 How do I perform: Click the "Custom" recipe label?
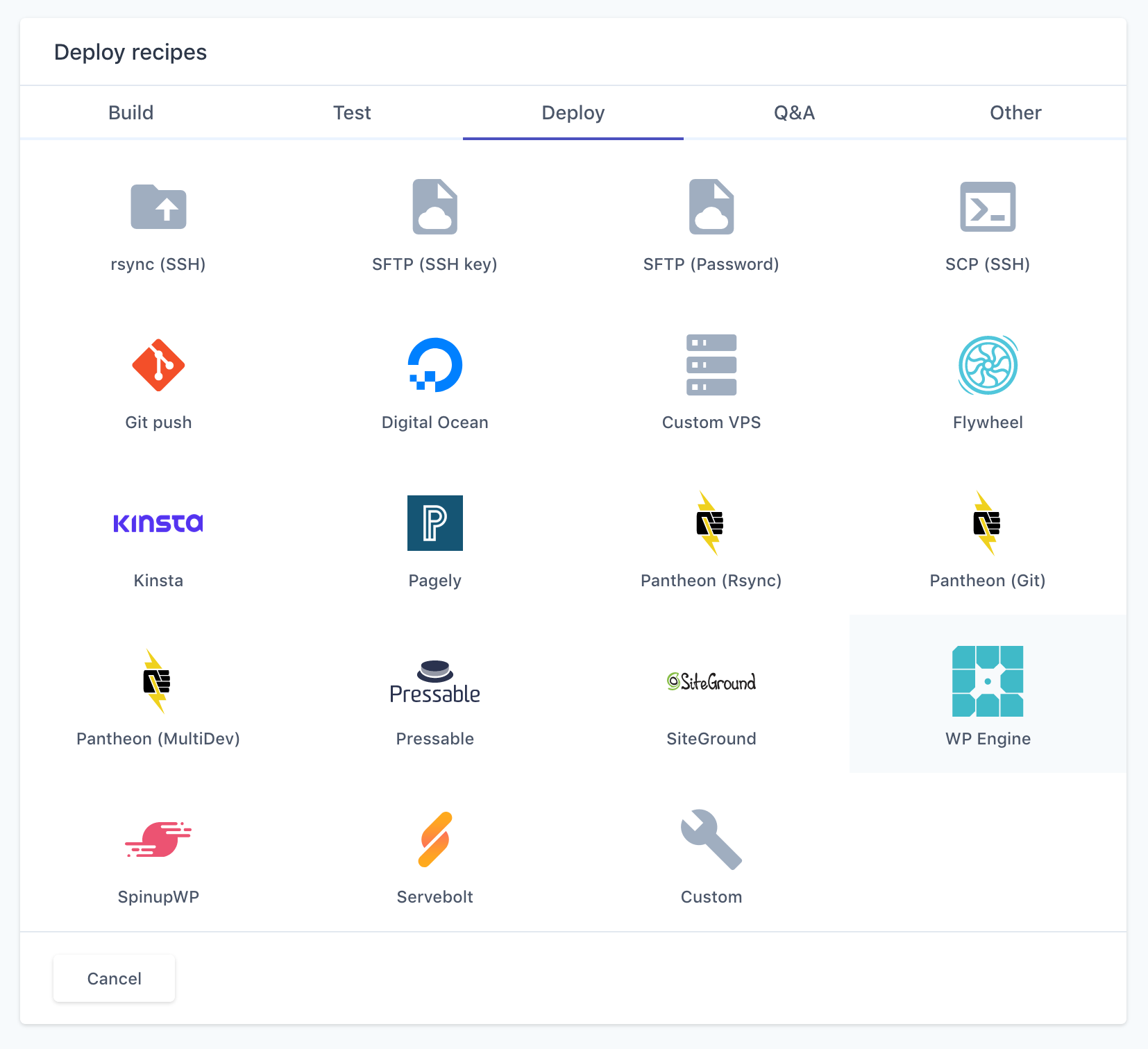711,897
